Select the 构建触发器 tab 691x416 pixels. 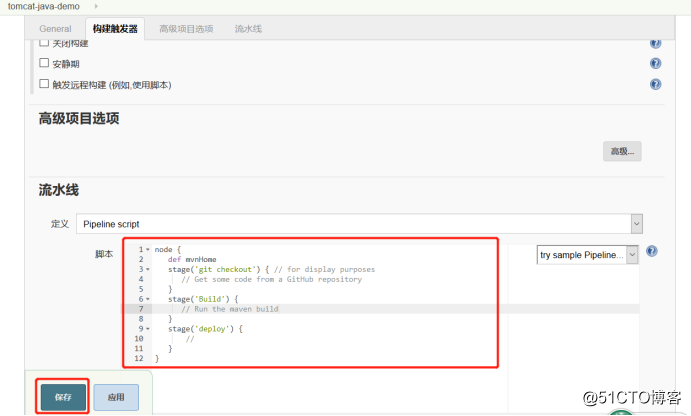coord(115,29)
